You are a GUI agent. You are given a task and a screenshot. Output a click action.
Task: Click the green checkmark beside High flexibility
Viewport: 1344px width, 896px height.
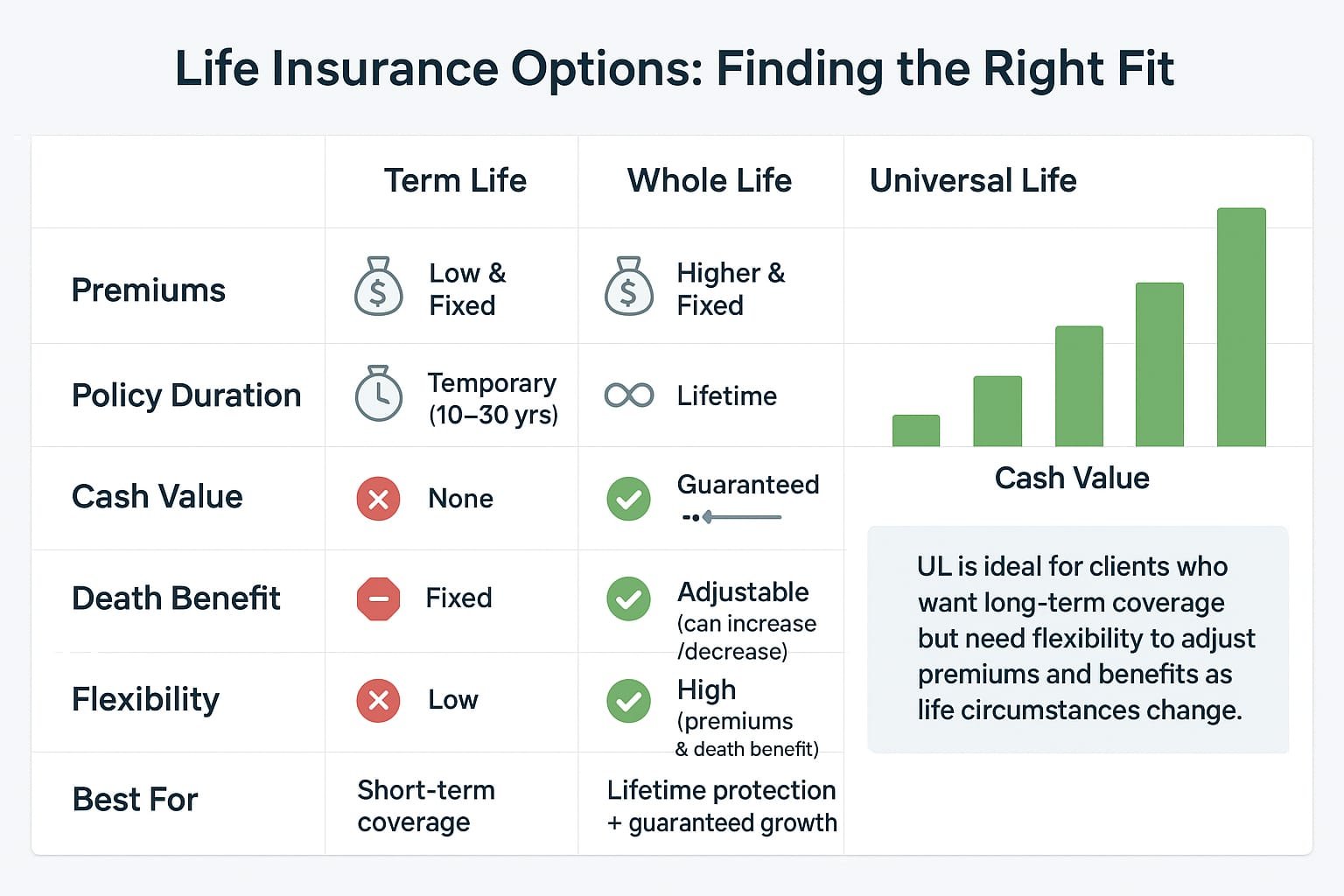[x=628, y=700]
